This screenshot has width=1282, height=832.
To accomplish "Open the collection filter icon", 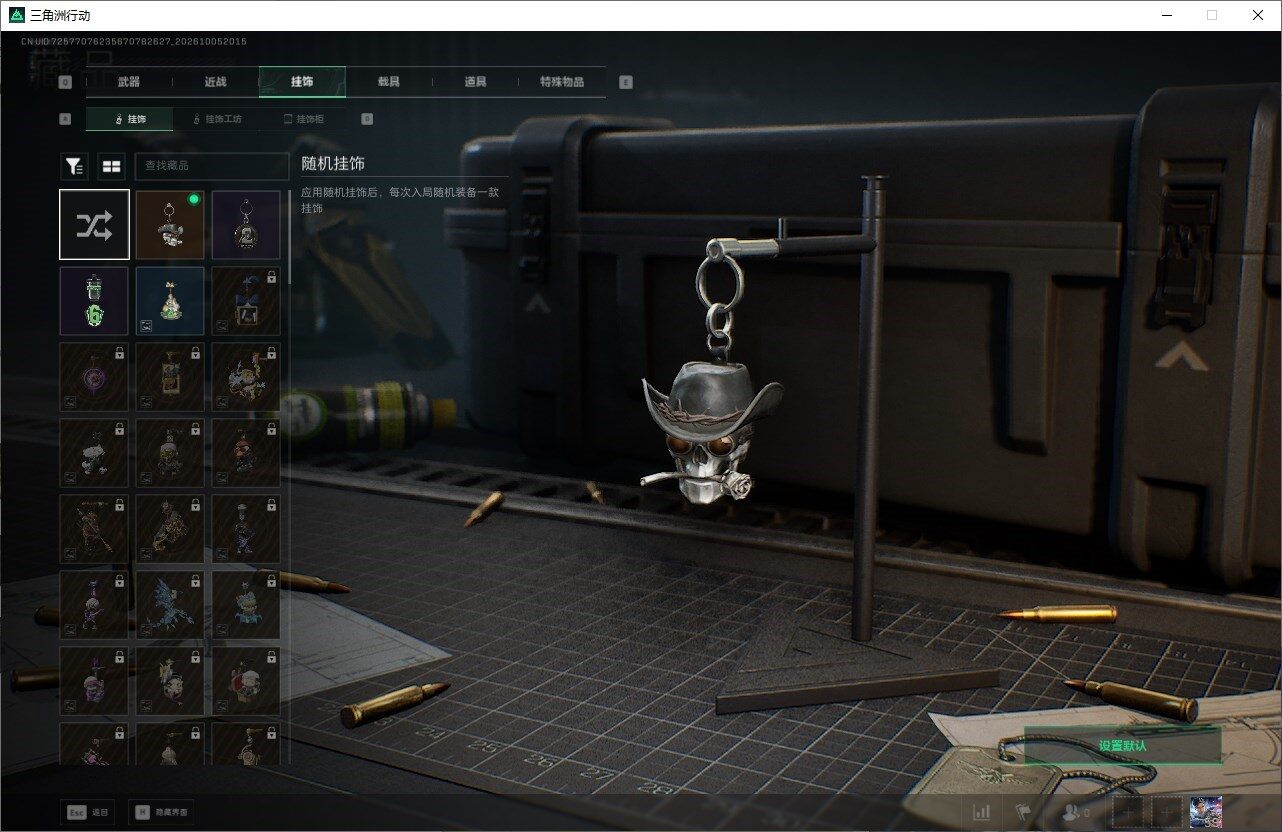I will click(74, 167).
